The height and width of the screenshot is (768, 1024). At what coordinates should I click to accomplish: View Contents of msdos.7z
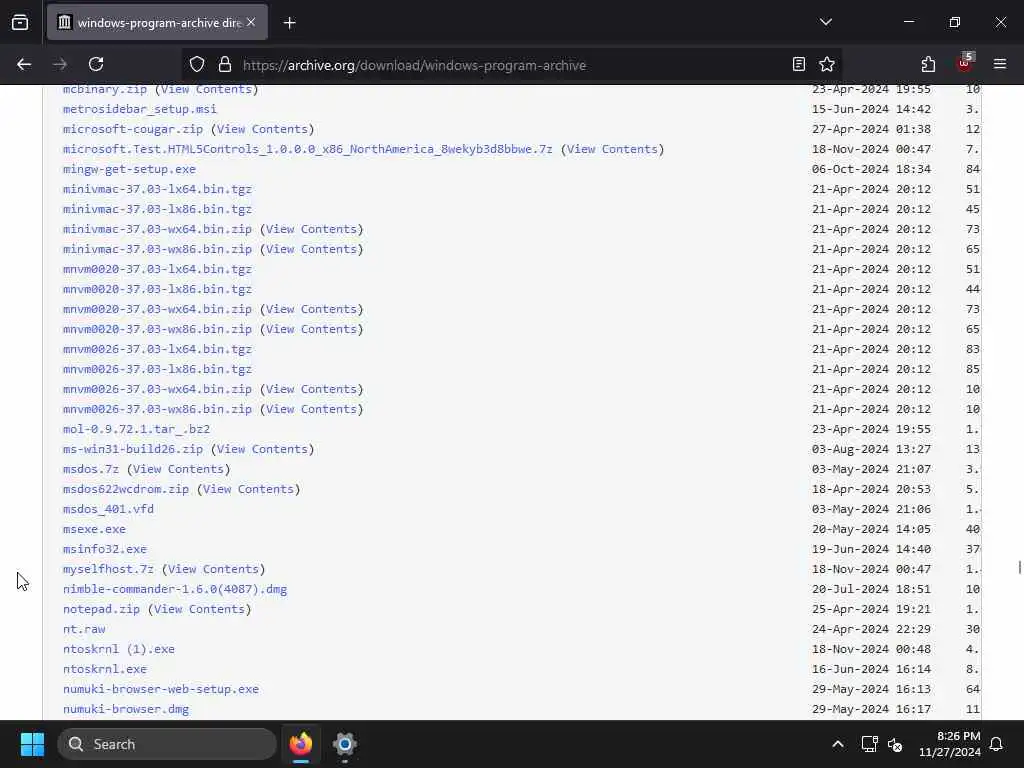[178, 469]
